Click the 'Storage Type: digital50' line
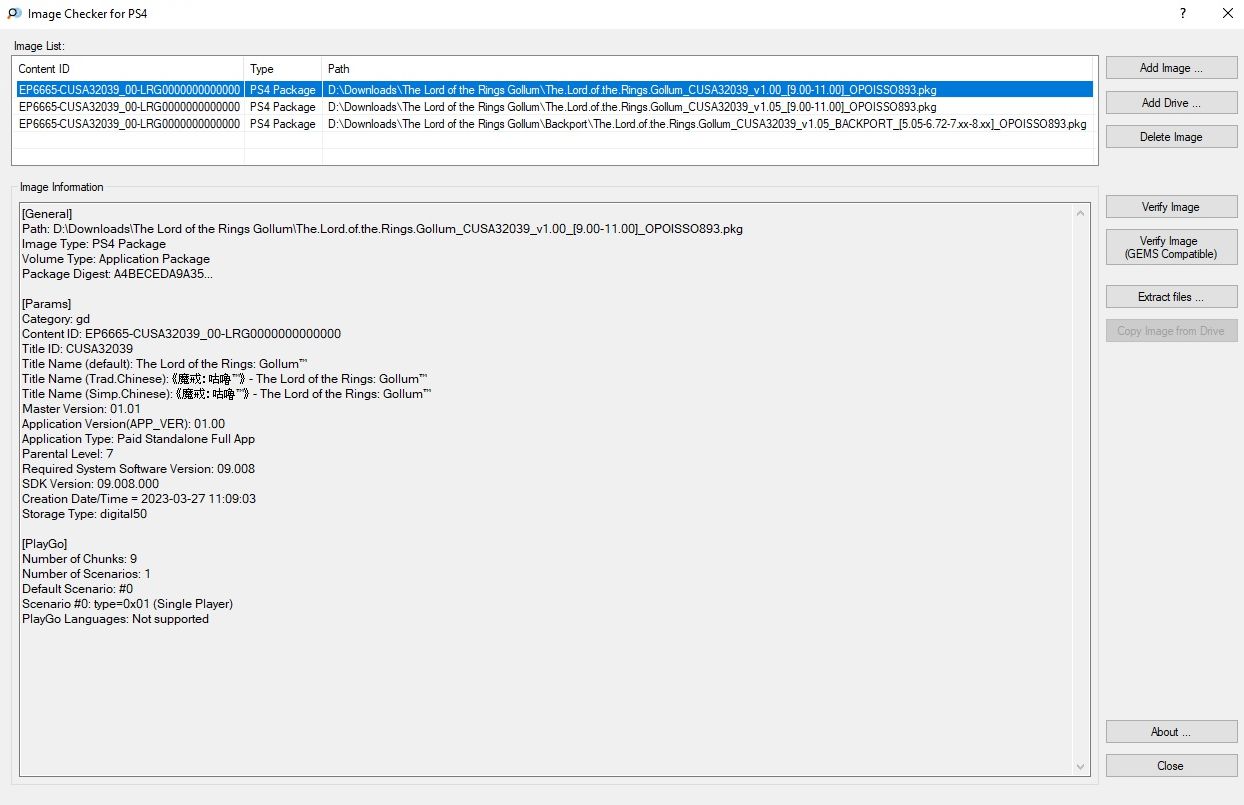This screenshot has width=1244, height=805. click(x=84, y=514)
